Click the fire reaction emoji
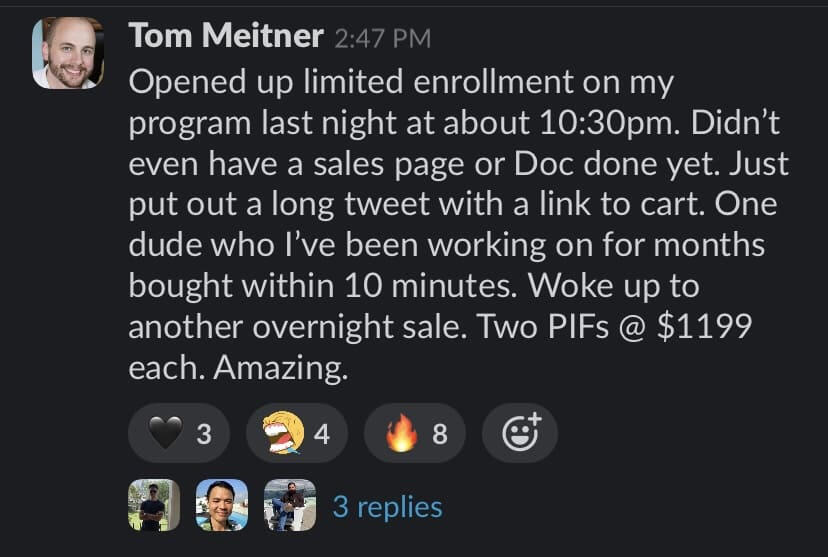The image size is (828, 557). click(401, 434)
